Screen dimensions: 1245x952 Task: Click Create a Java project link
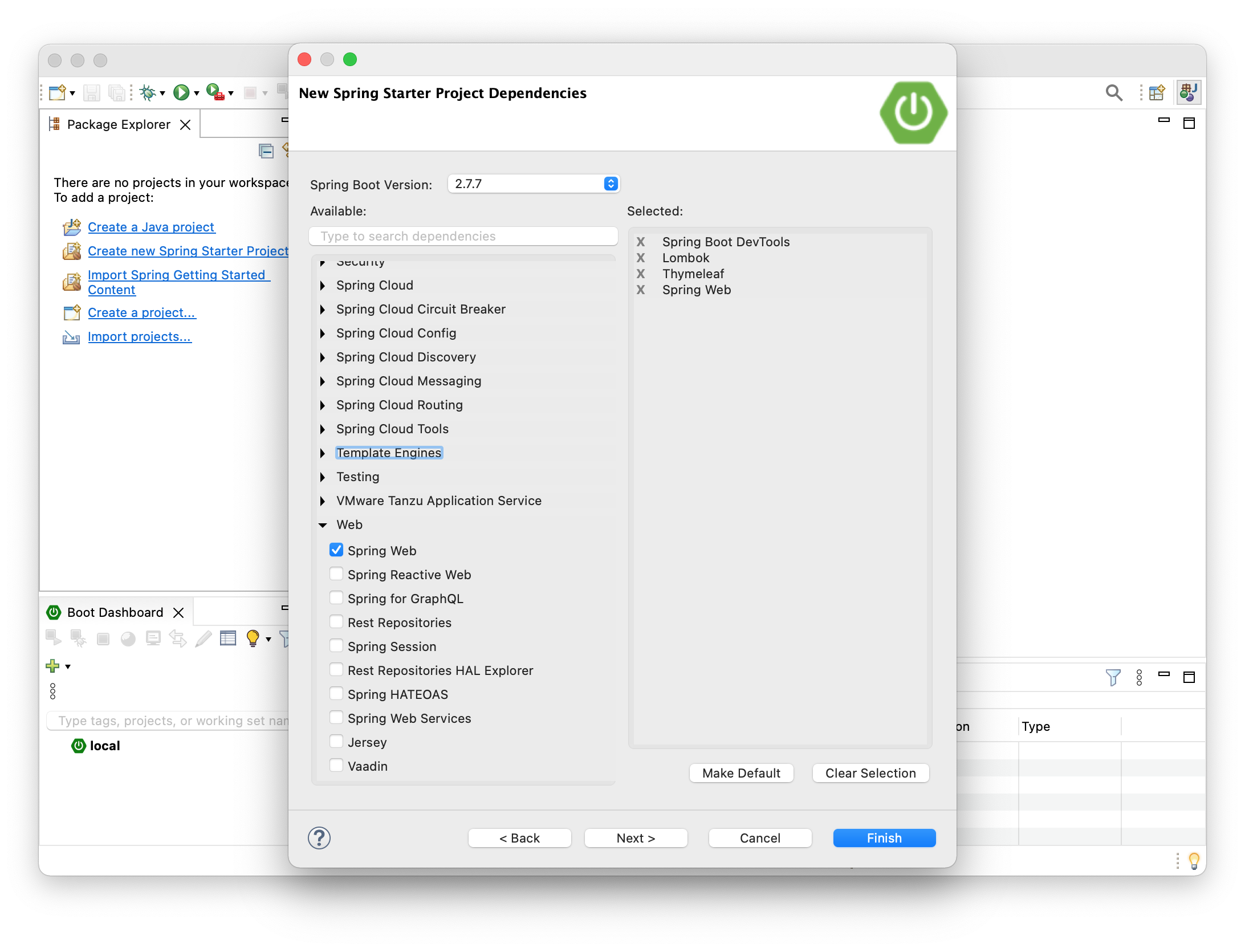(x=151, y=227)
